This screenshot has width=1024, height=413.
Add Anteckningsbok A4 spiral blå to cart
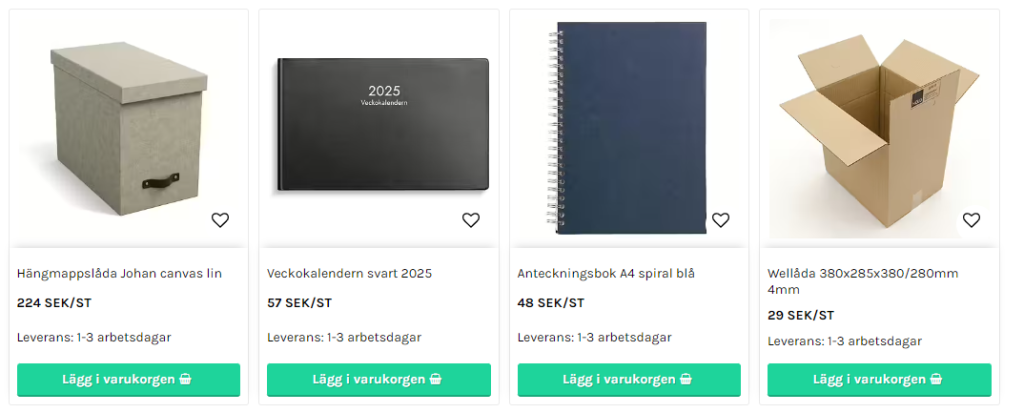coord(629,380)
